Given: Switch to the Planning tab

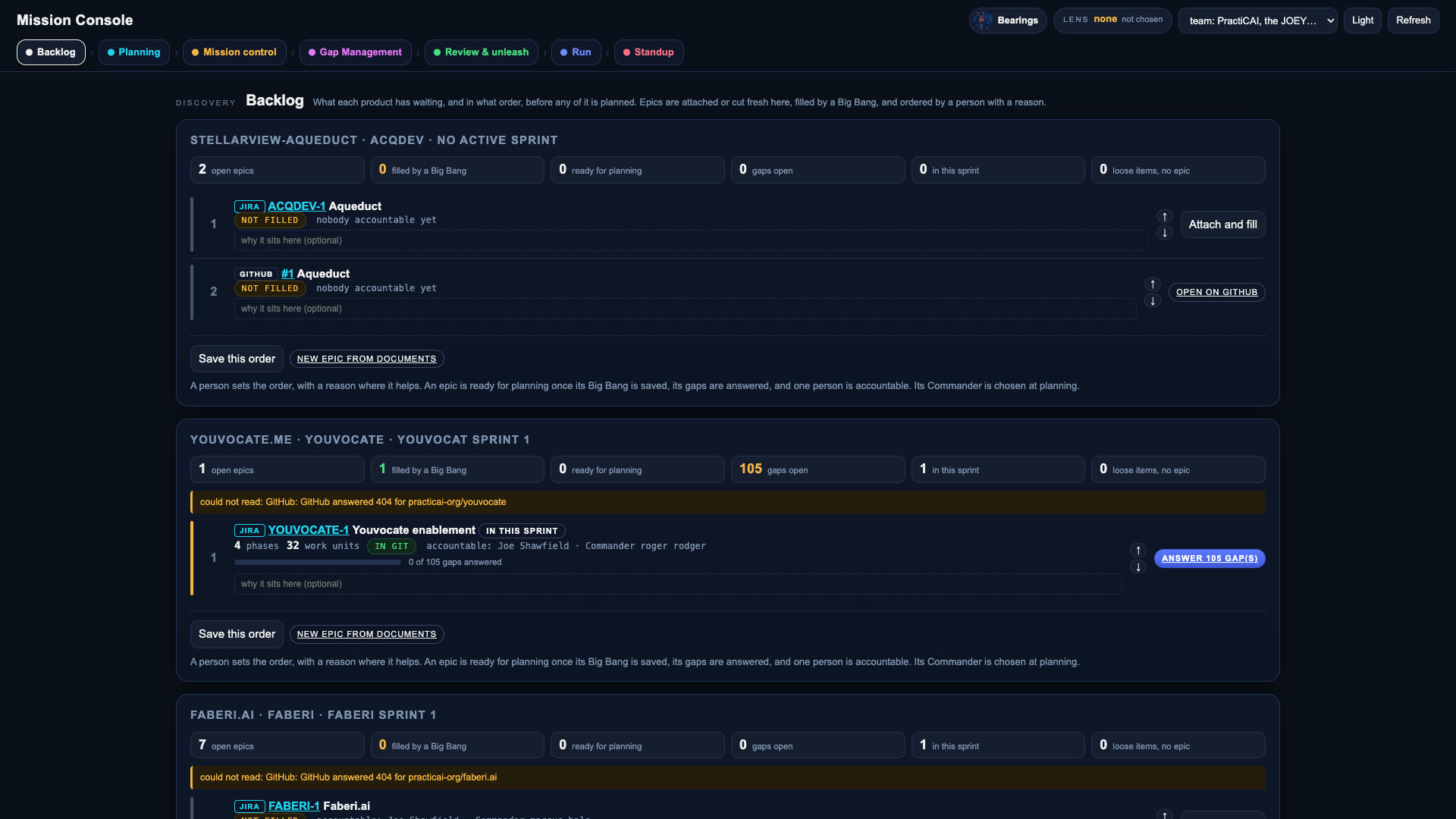Looking at the screenshot, I should click(x=134, y=52).
